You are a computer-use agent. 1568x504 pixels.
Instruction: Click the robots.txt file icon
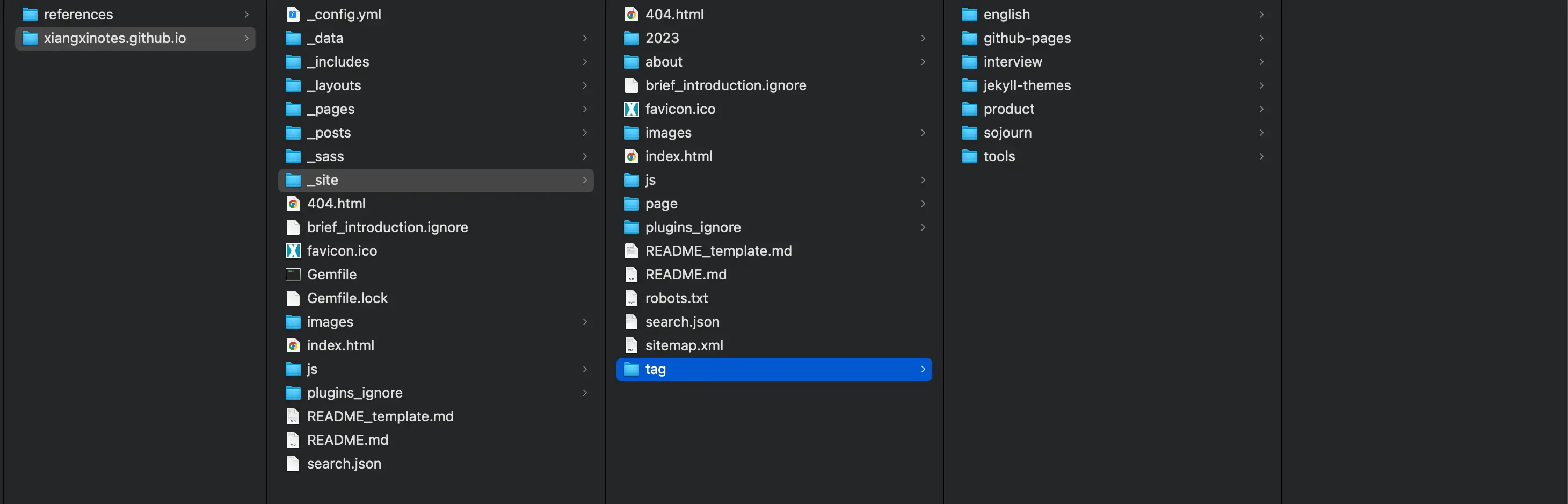point(631,299)
